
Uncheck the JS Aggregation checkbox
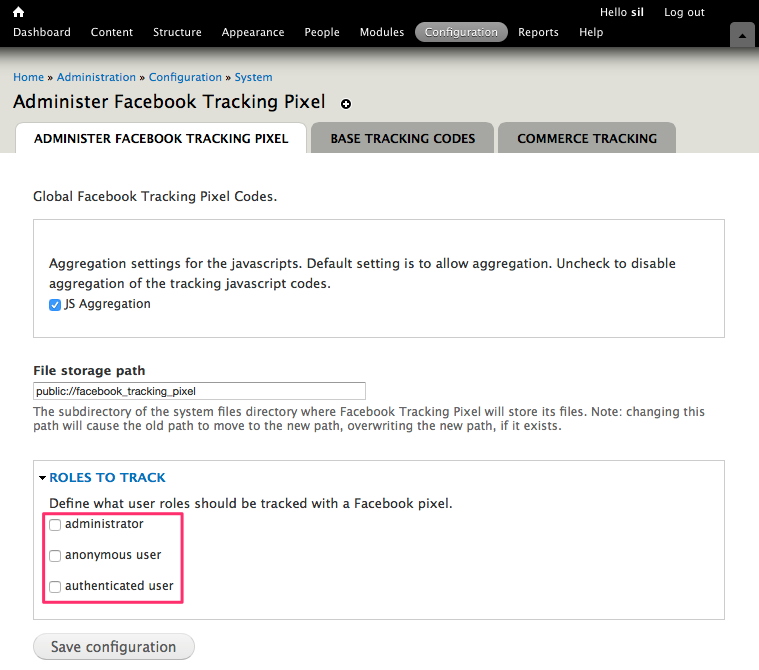pyautogui.click(x=55, y=305)
